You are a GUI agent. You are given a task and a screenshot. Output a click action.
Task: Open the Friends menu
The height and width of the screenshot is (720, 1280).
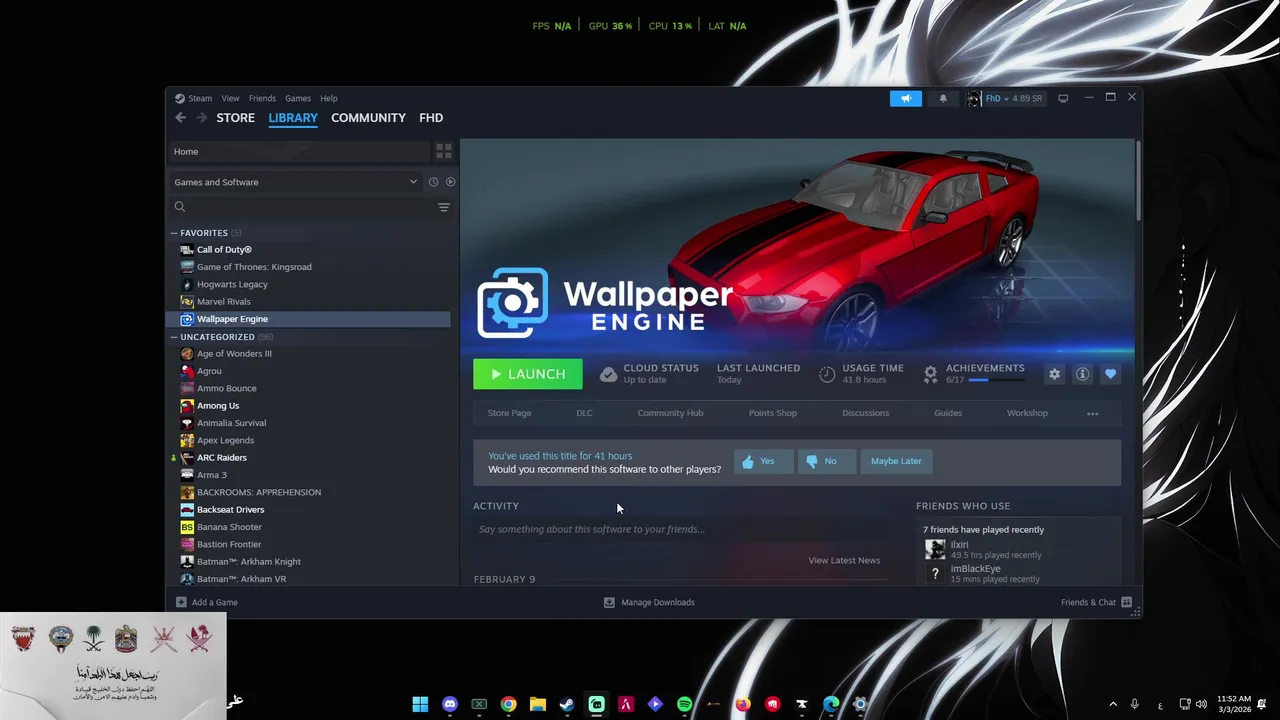[262, 98]
